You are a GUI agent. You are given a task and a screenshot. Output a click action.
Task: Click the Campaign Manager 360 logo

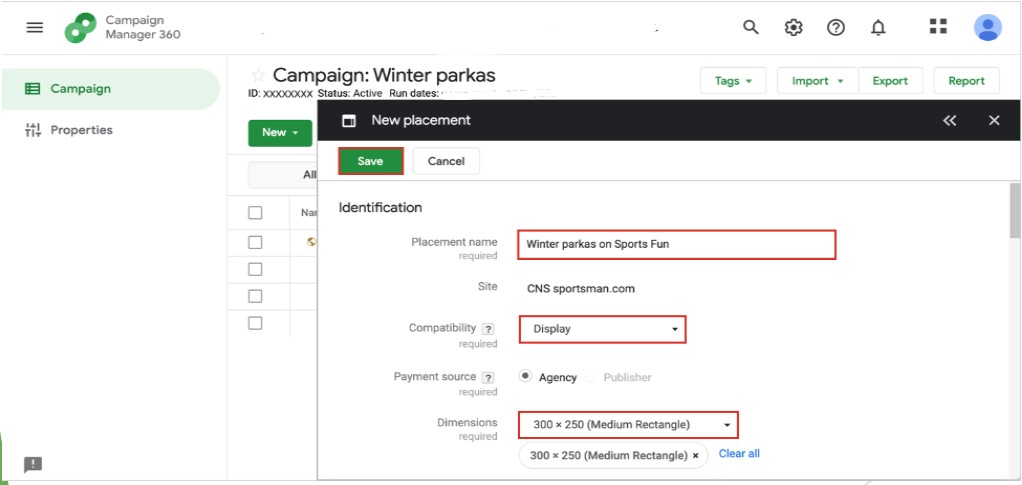click(x=81, y=27)
